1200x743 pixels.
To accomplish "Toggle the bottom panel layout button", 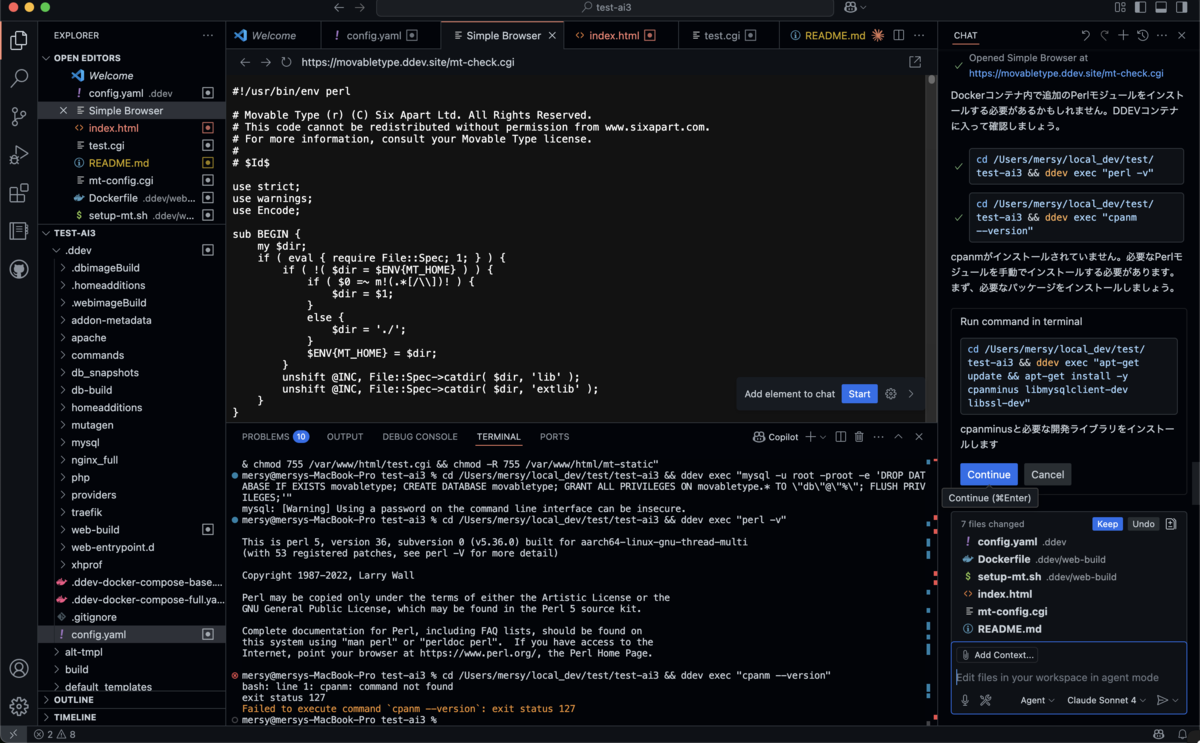I will (x=1161, y=7).
